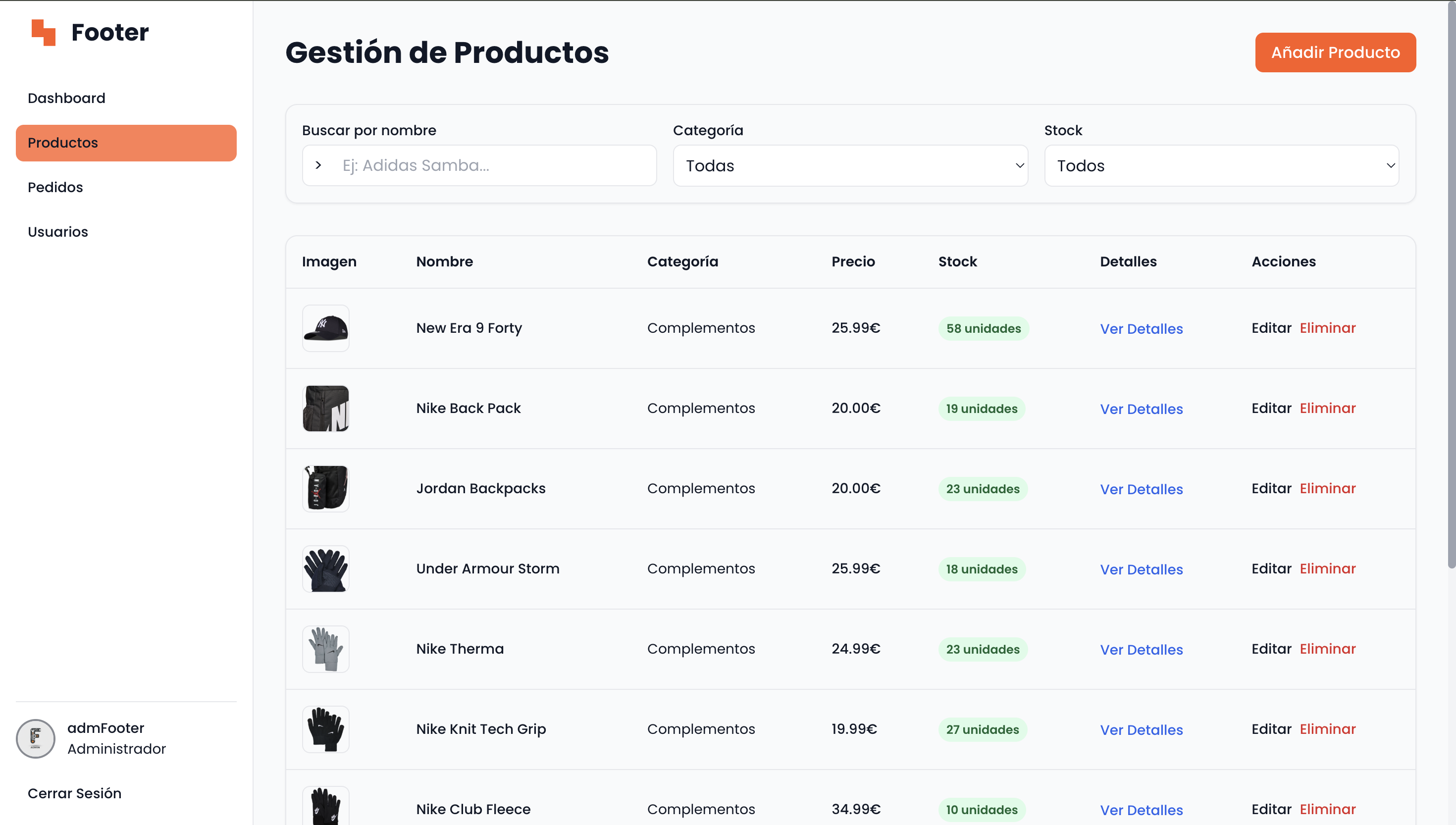View details for Nike Back Pack
Viewport: 1456px width, 825px height.
tap(1141, 409)
